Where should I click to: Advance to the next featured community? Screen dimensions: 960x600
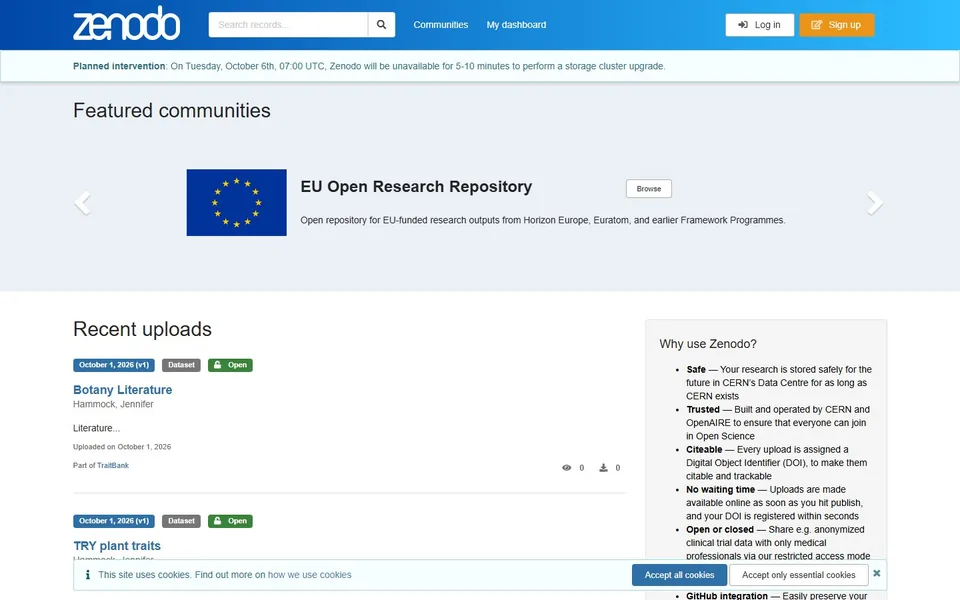pos(875,203)
